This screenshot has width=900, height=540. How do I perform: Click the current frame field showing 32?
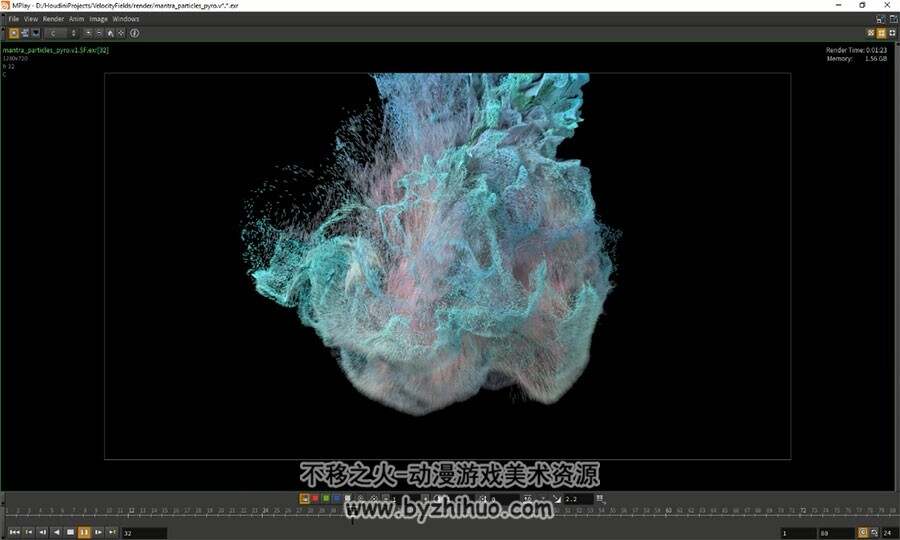[144, 533]
